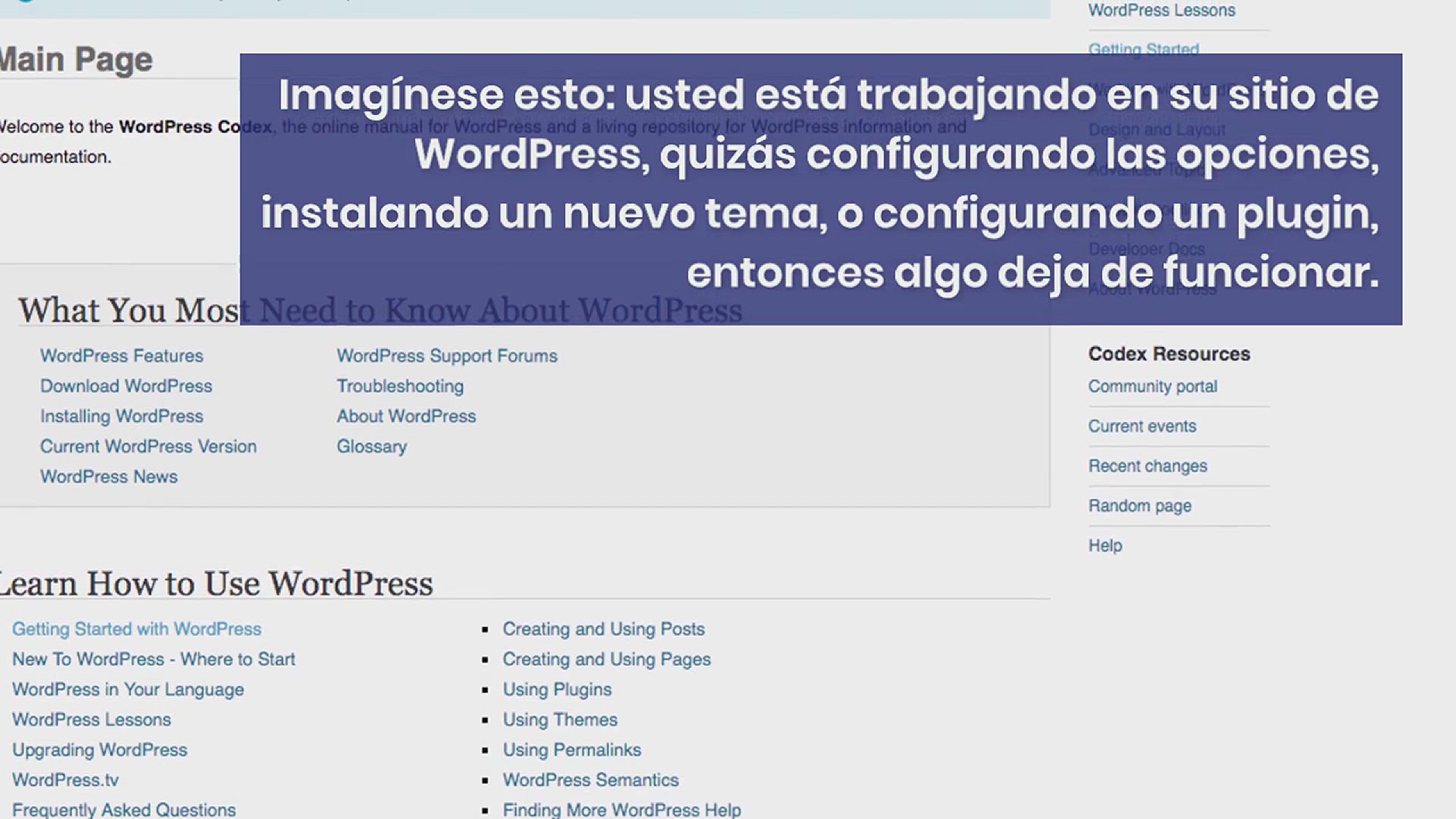Open Installing WordPress page
The image size is (1456, 819).
coord(121,416)
